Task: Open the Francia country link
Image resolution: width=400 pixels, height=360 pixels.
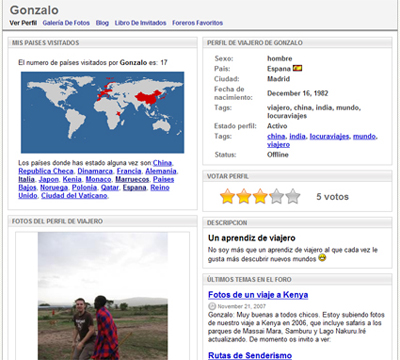Action: (x=129, y=171)
